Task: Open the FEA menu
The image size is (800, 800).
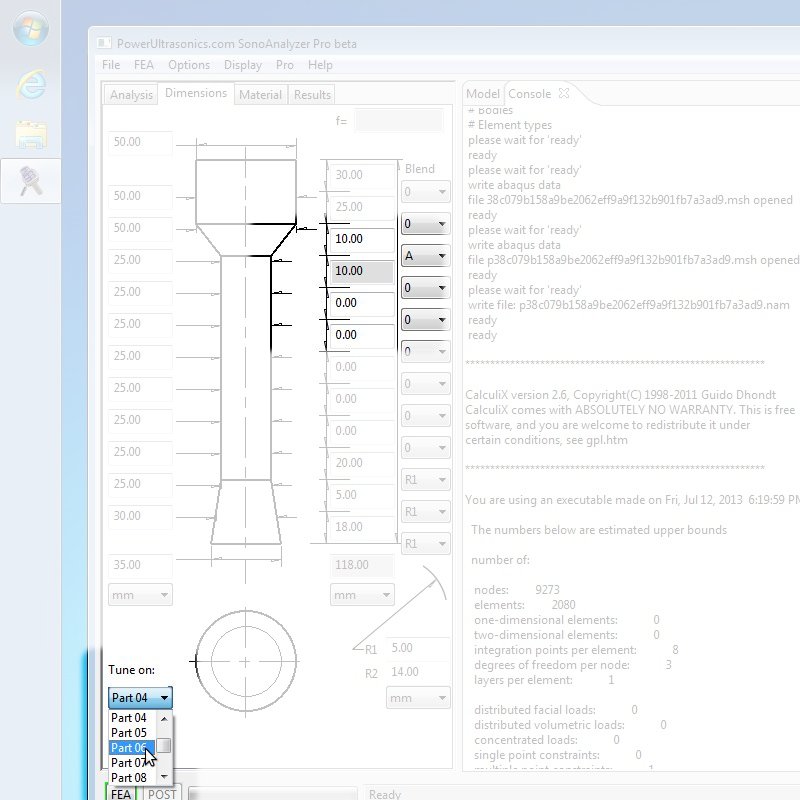Action: click(143, 65)
